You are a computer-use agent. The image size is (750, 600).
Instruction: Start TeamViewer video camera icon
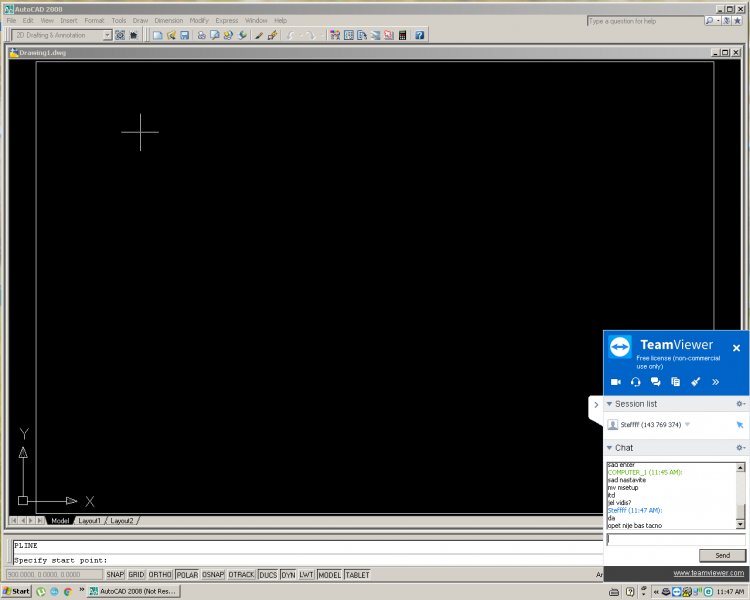coord(616,382)
